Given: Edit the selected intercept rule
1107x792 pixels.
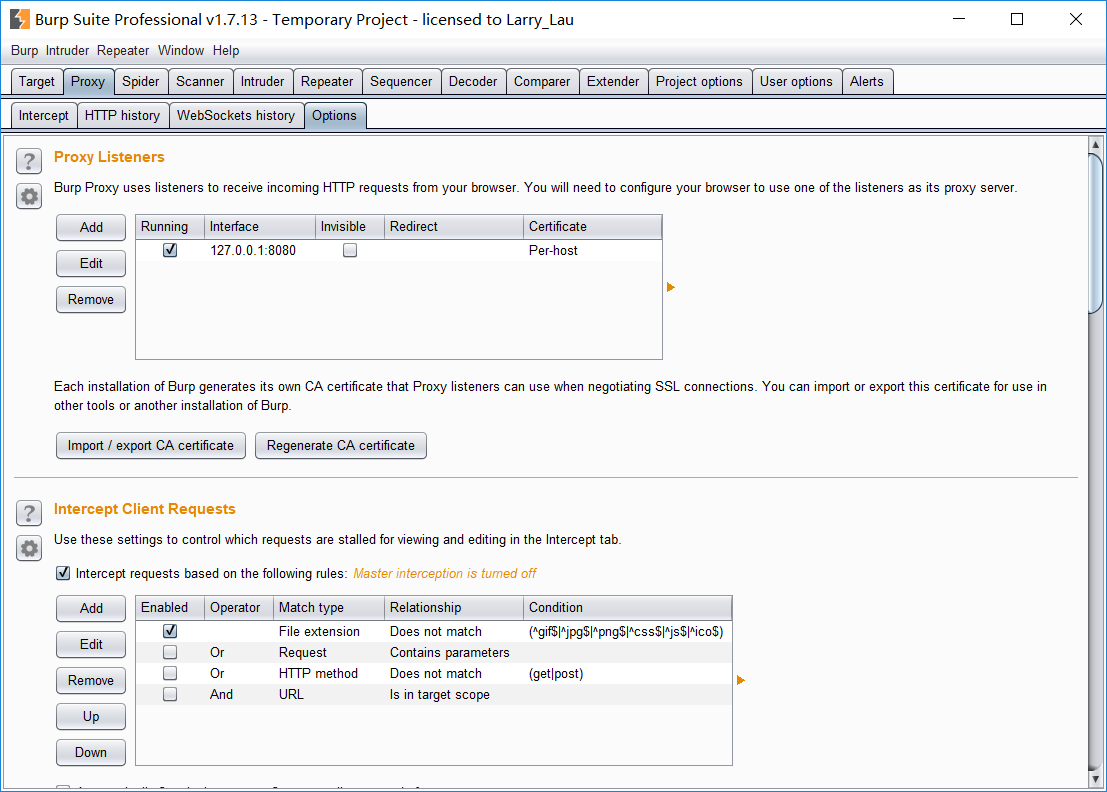Looking at the screenshot, I should [91, 644].
